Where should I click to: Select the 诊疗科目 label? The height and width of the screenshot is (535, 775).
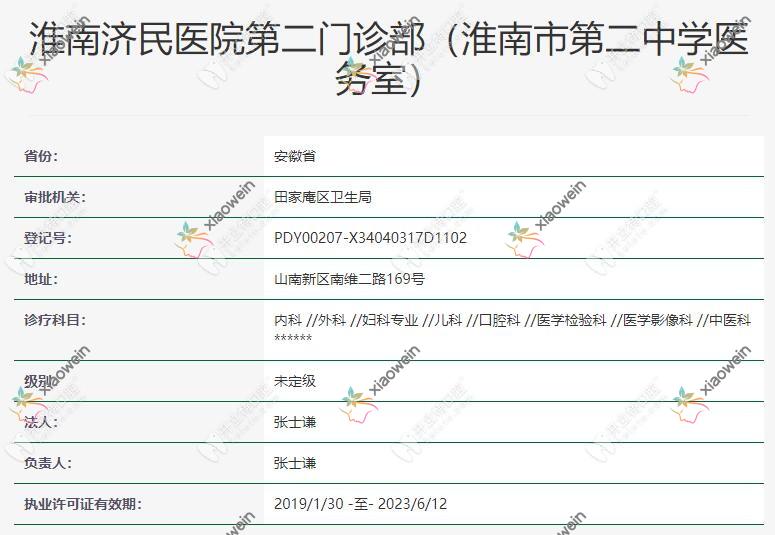click(55, 320)
